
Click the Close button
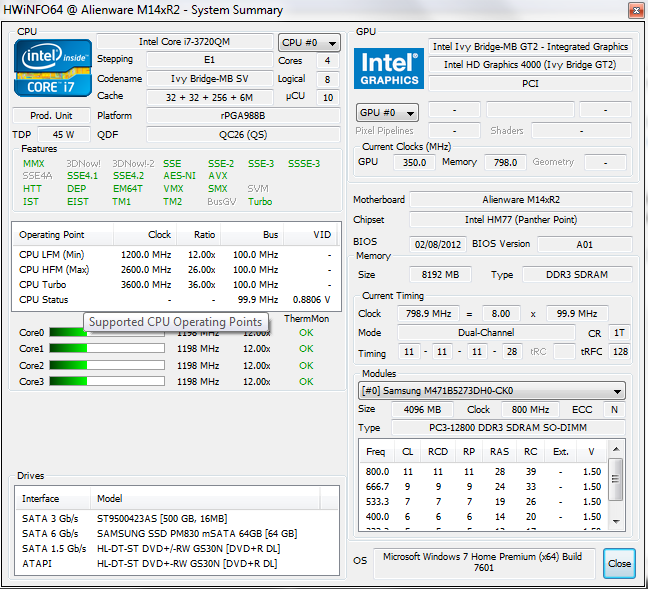pos(619,563)
